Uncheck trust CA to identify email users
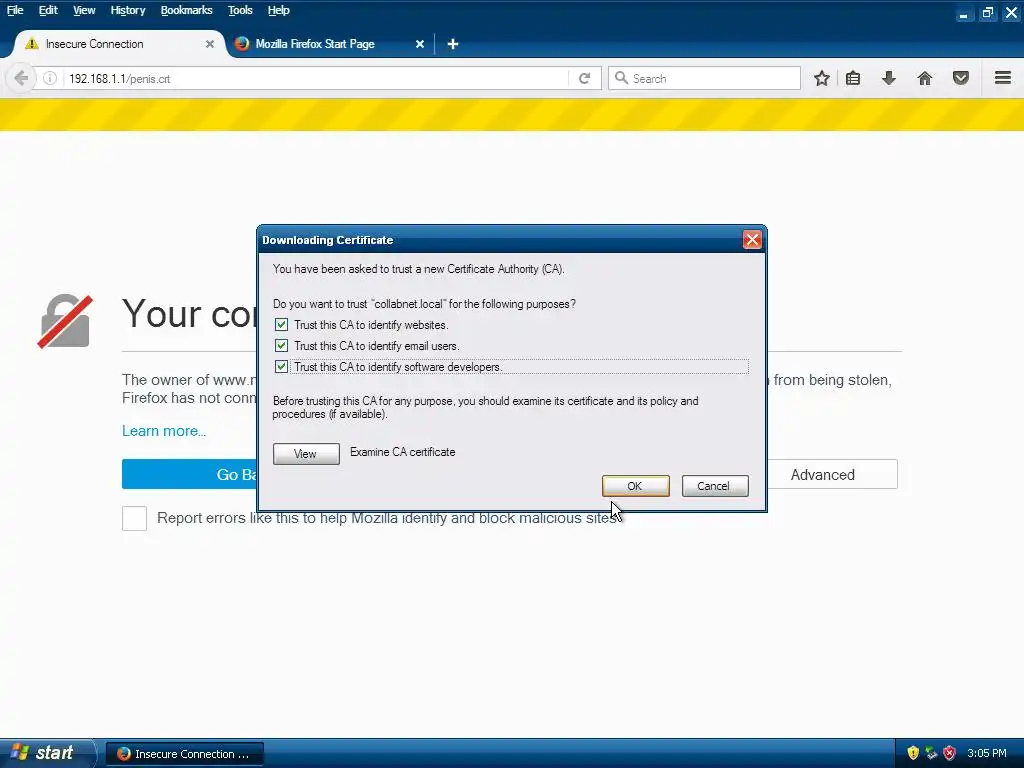The height and width of the screenshot is (768, 1024). pos(281,345)
